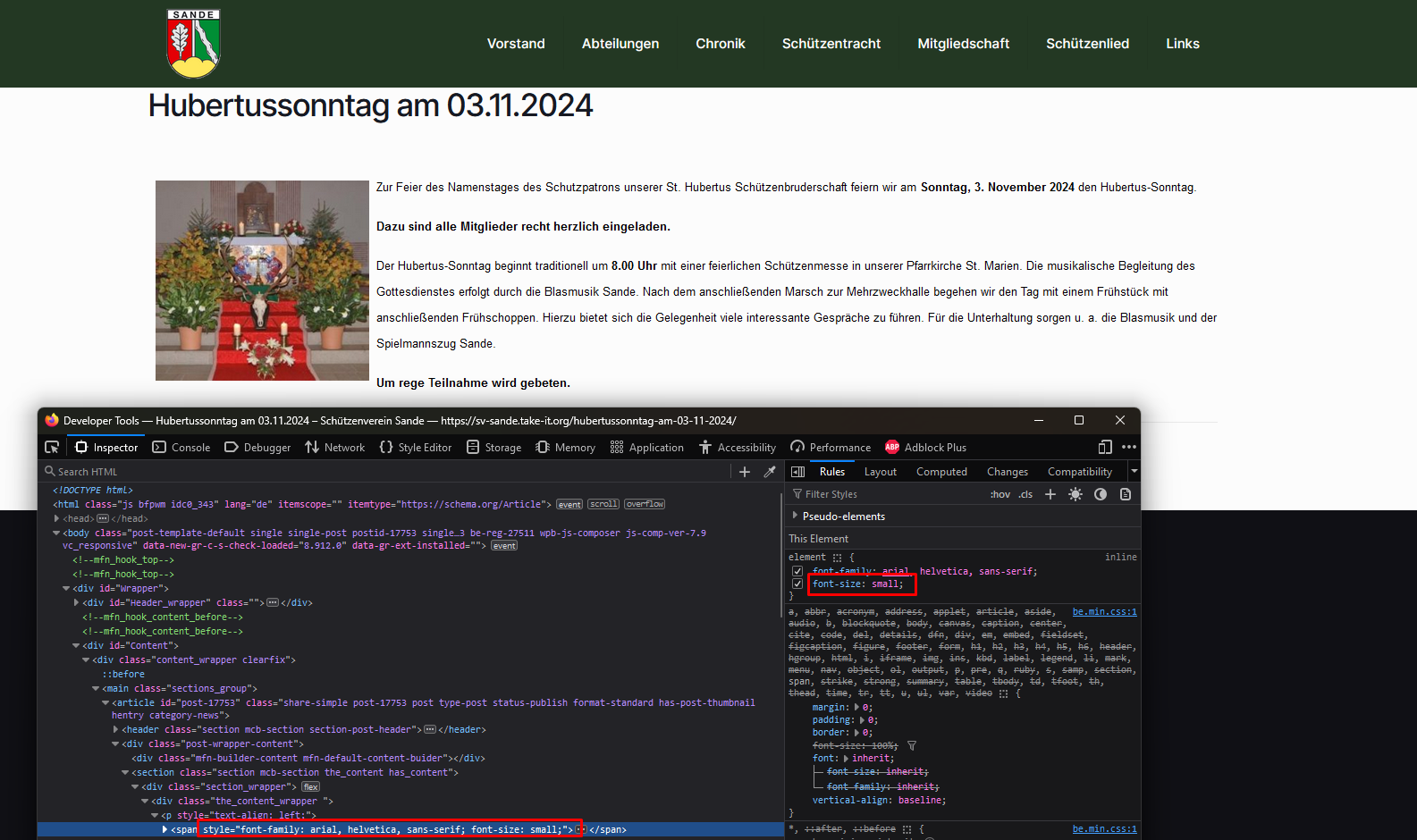This screenshot has height=840, width=1417.
Task: Pick a color with the eyedropper
Action: click(770, 472)
